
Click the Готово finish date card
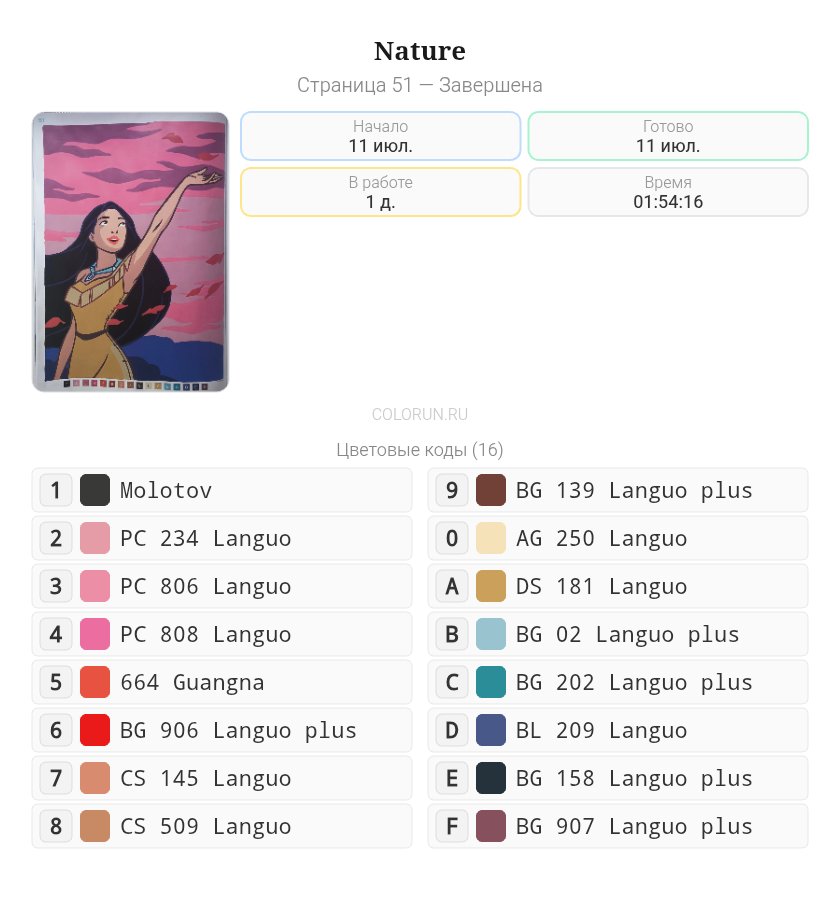(668, 136)
